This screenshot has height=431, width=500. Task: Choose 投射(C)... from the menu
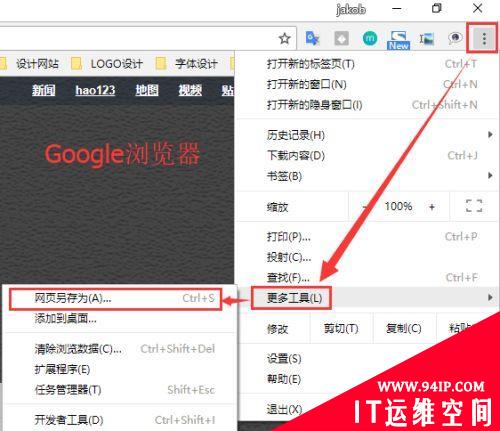coord(368,257)
